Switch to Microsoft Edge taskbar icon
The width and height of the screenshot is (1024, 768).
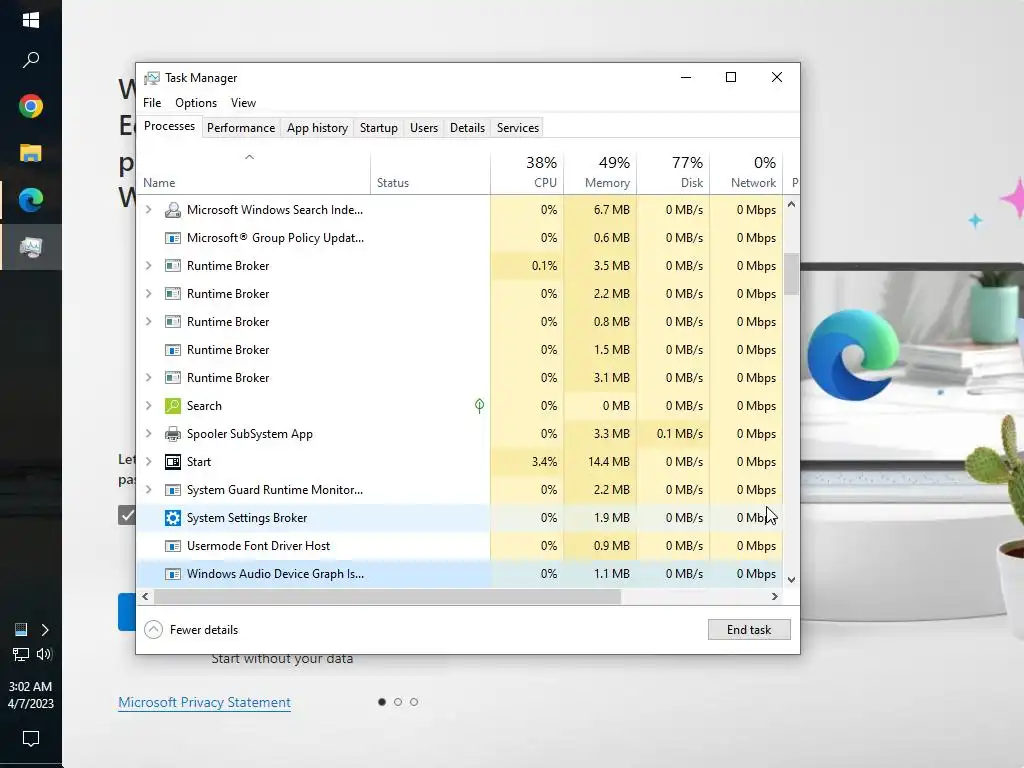(x=31, y=200)
